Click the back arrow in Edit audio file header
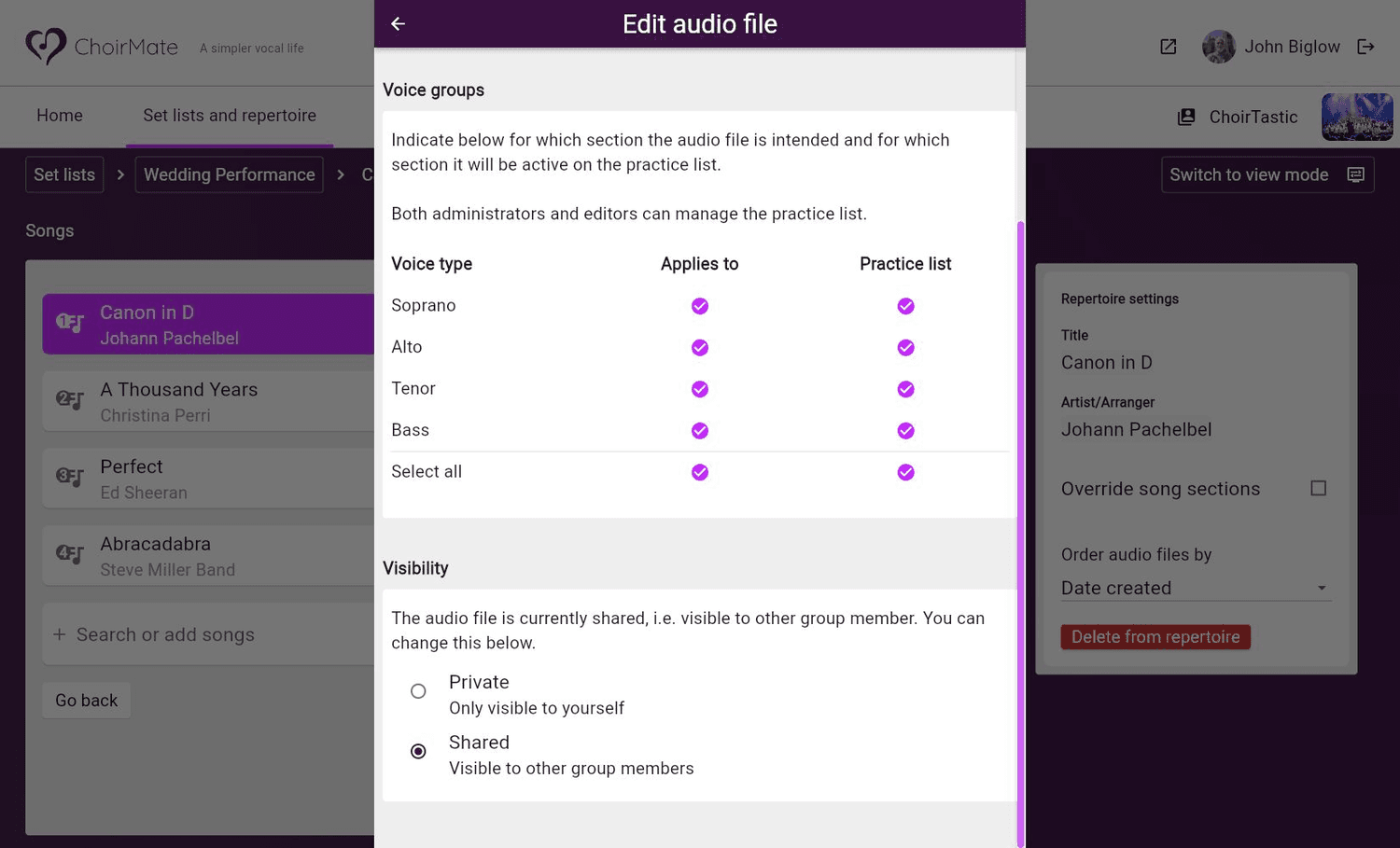Image resolution: width=1400 pixels, height=848 pixels. tap(398, 23)
